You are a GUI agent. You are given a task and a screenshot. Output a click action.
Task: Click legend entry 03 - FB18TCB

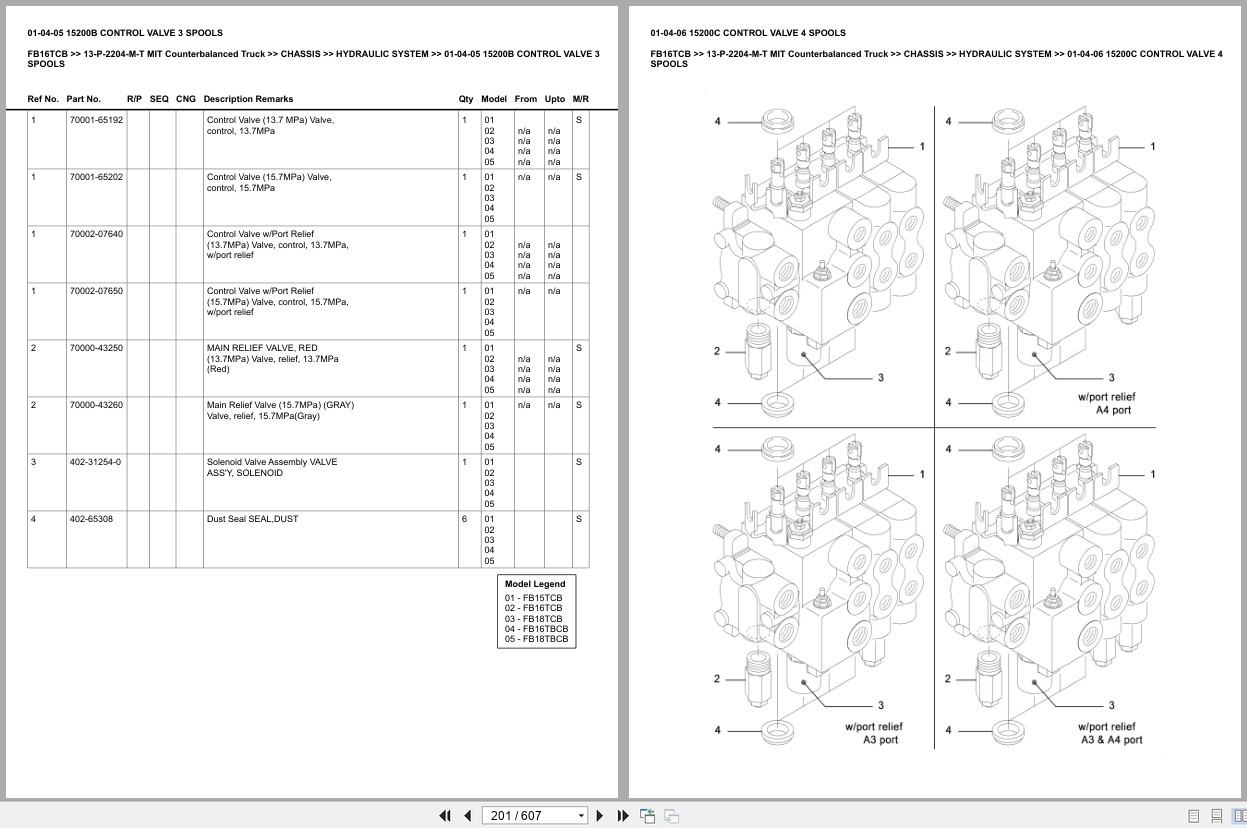tap(533, 619)
